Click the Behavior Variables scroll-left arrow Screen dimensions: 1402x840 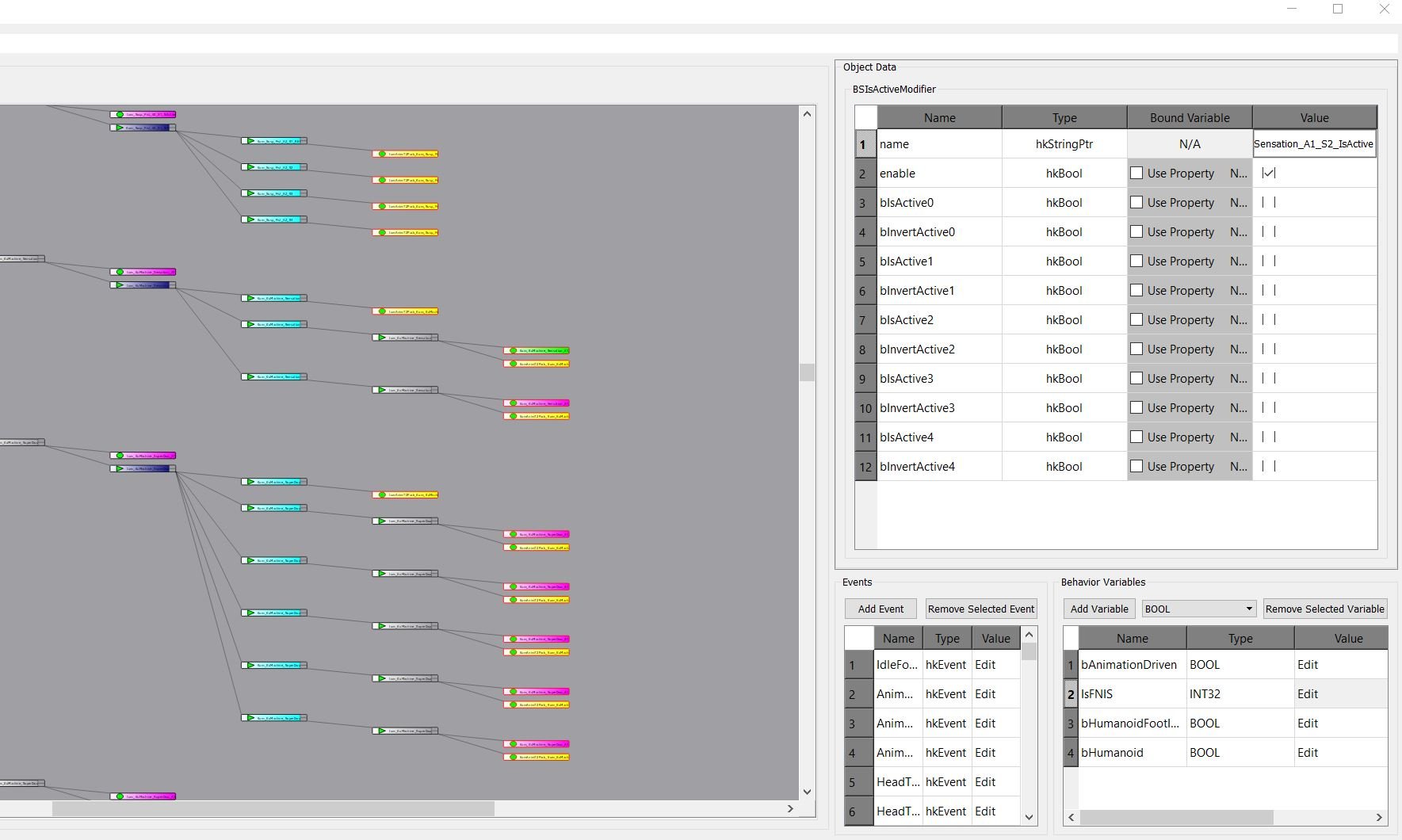coord(1072,817)
